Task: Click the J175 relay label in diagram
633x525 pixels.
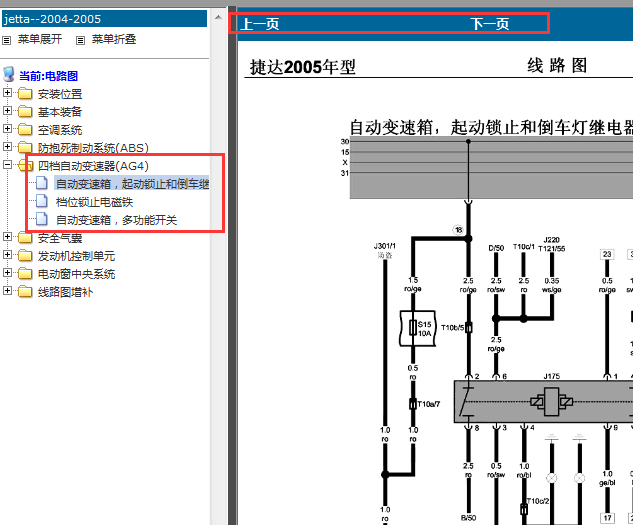Action: 551,376
